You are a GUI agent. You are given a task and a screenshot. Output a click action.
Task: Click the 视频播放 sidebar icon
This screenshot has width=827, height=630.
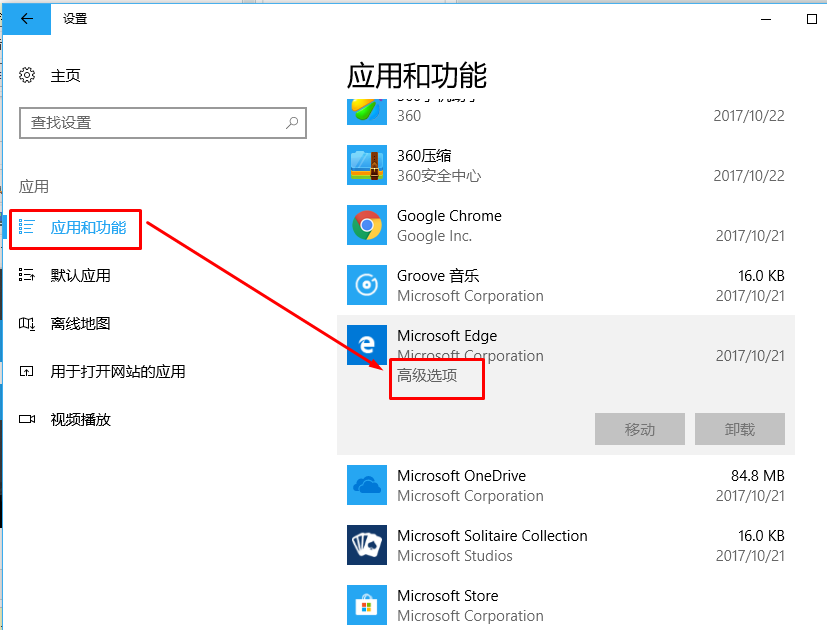29,419
